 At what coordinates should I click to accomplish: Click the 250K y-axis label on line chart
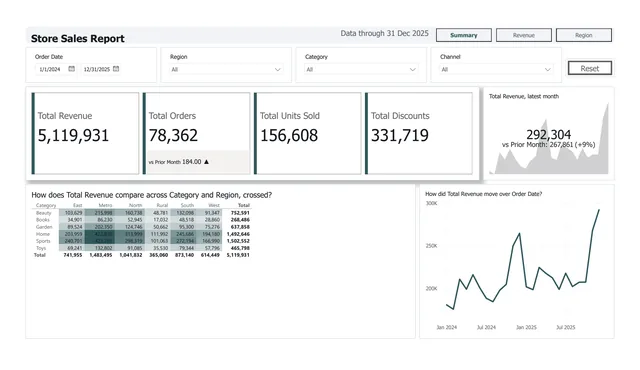431,246
